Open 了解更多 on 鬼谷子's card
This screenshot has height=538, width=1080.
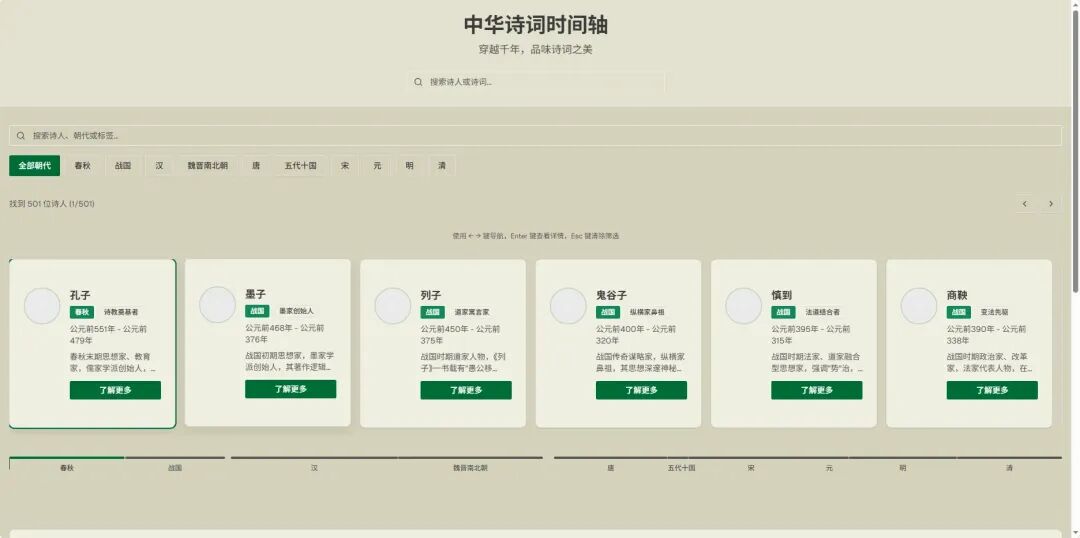pos(641,391)
